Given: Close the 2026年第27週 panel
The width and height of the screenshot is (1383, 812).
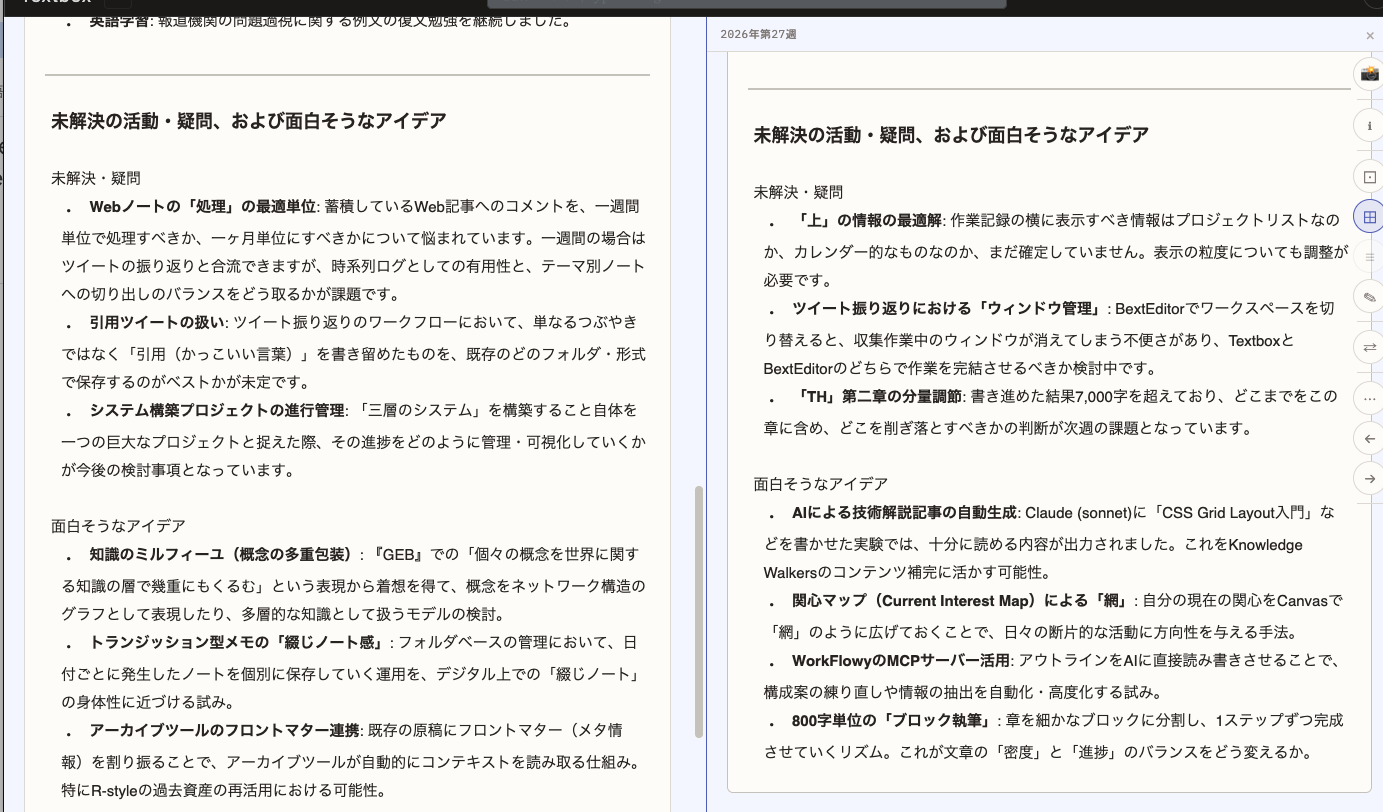Looking at the screenshot, I should 1370,35.
